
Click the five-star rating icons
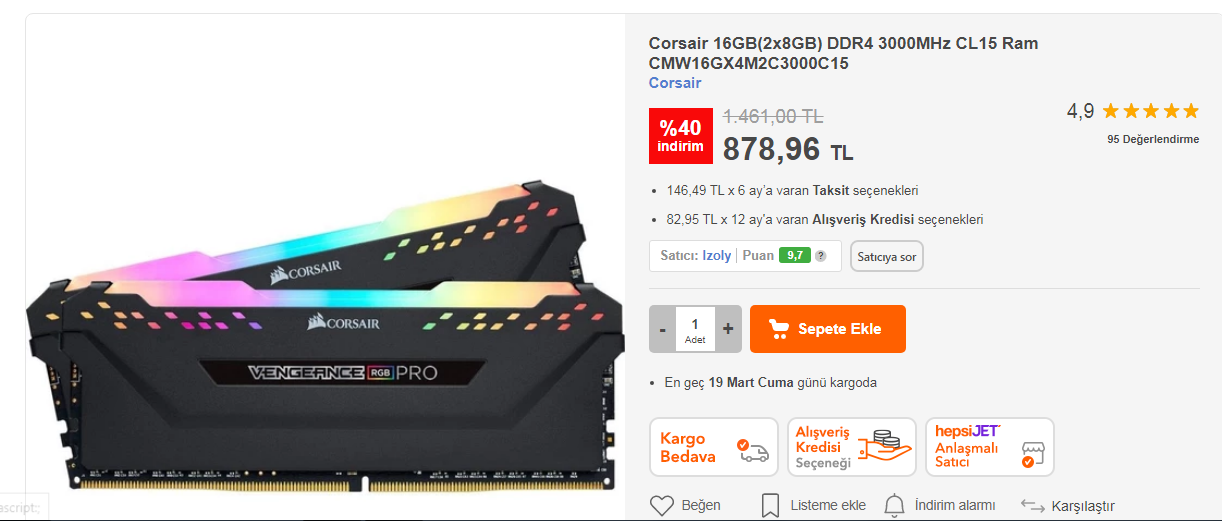1151,111
